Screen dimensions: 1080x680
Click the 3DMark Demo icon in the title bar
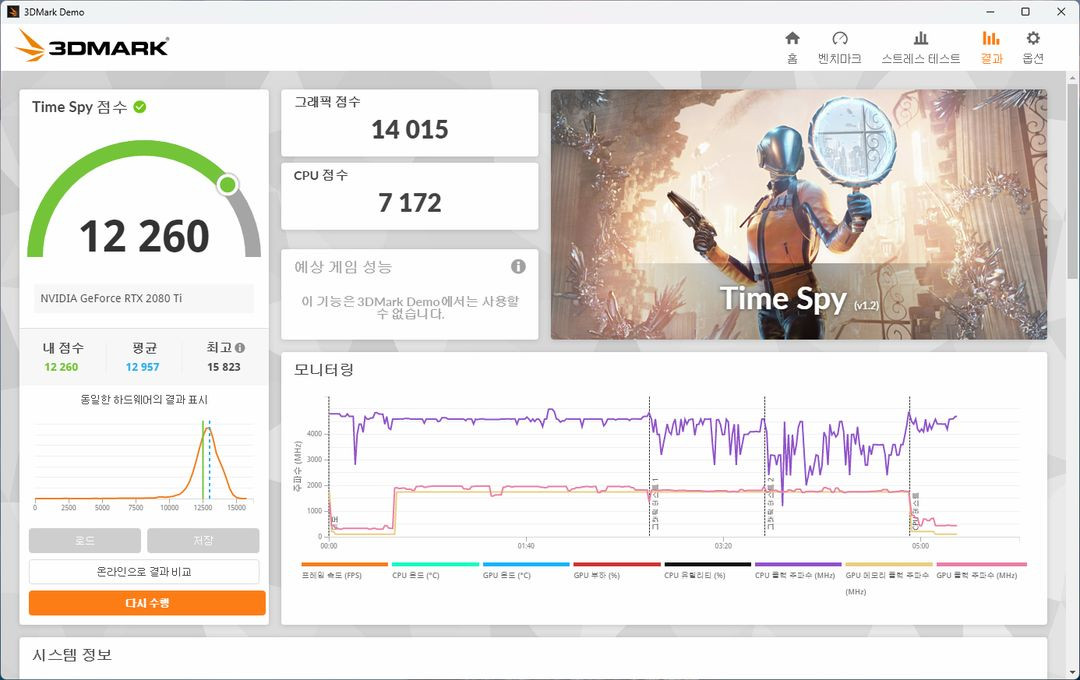13,11
